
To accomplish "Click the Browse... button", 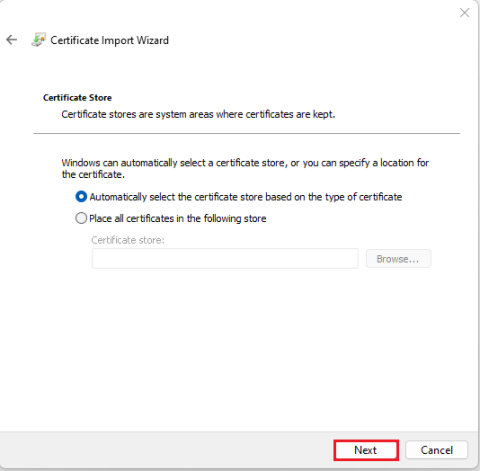I will click(398, 258).
